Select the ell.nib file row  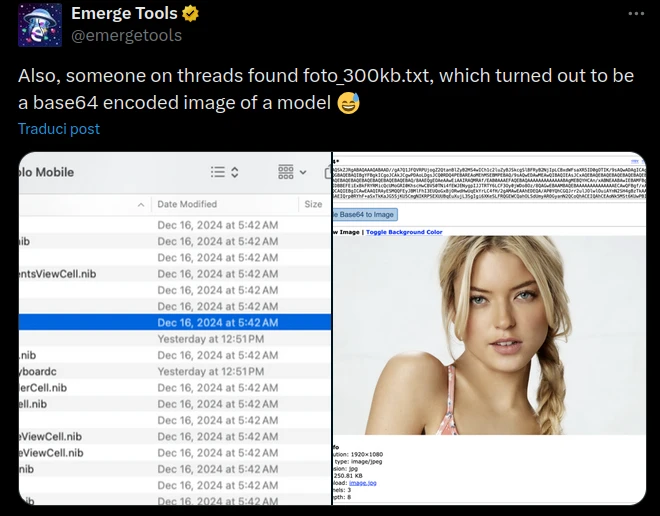tap(175, 404)
